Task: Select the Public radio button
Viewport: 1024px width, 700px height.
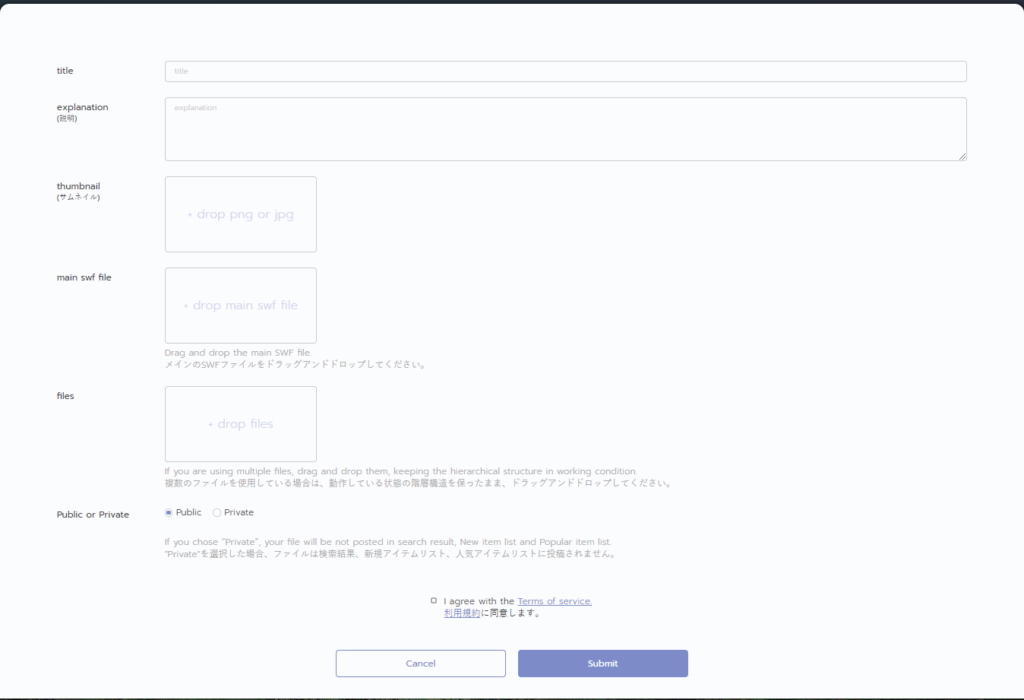Action: click(169, 513)
